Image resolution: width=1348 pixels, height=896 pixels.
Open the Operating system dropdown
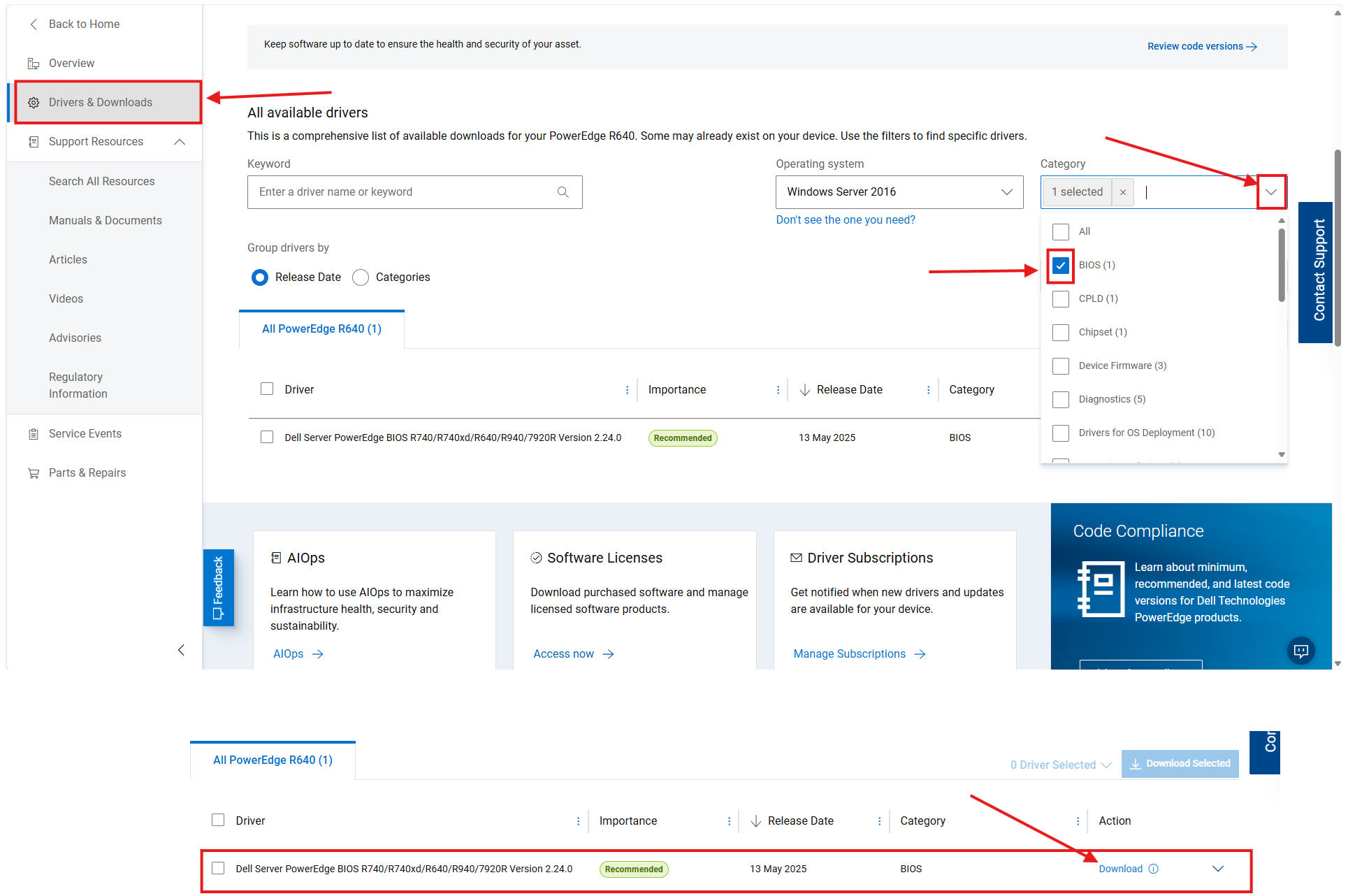pyautogui.click(x=899, y=192)
